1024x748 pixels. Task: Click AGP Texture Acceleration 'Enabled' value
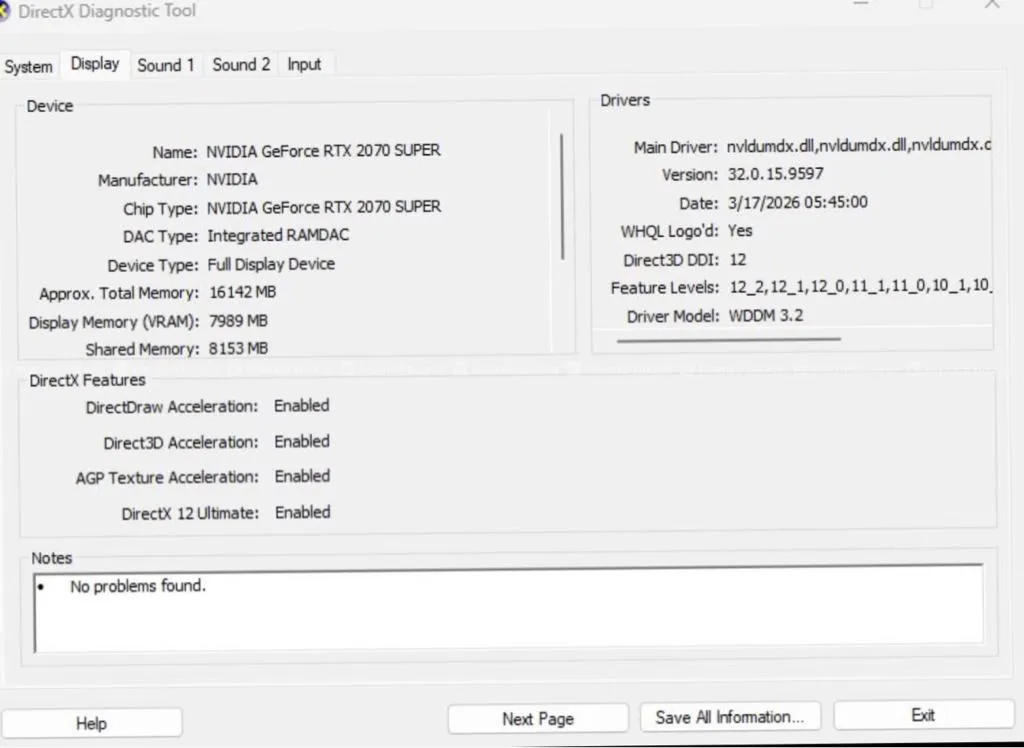pos(302,476)
